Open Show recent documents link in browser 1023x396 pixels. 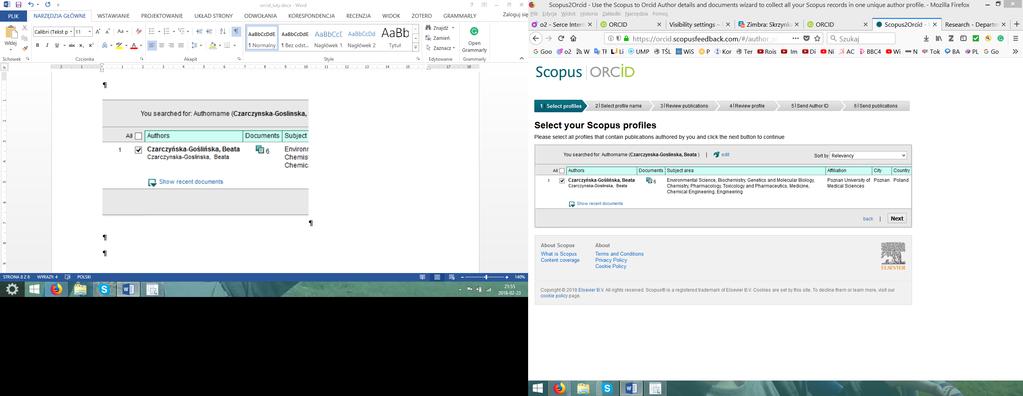(x=599, y=204)
